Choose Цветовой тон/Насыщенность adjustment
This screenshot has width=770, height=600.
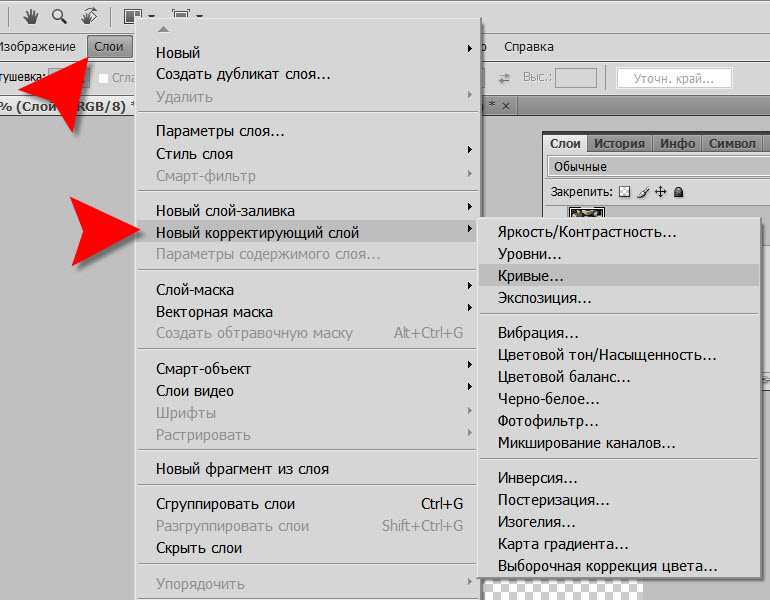click(620, 355)
